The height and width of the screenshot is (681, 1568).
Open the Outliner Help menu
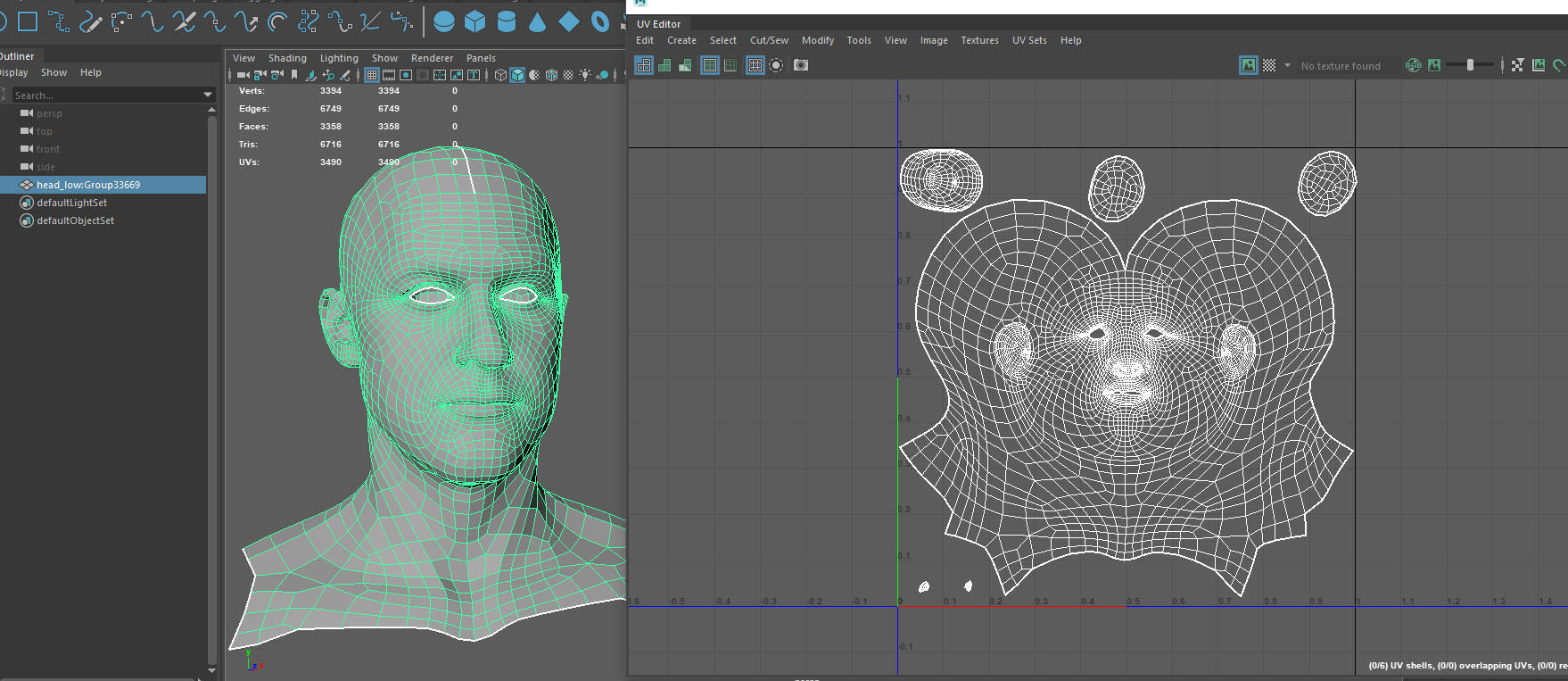pyautogui.click(x=91, y=72)
